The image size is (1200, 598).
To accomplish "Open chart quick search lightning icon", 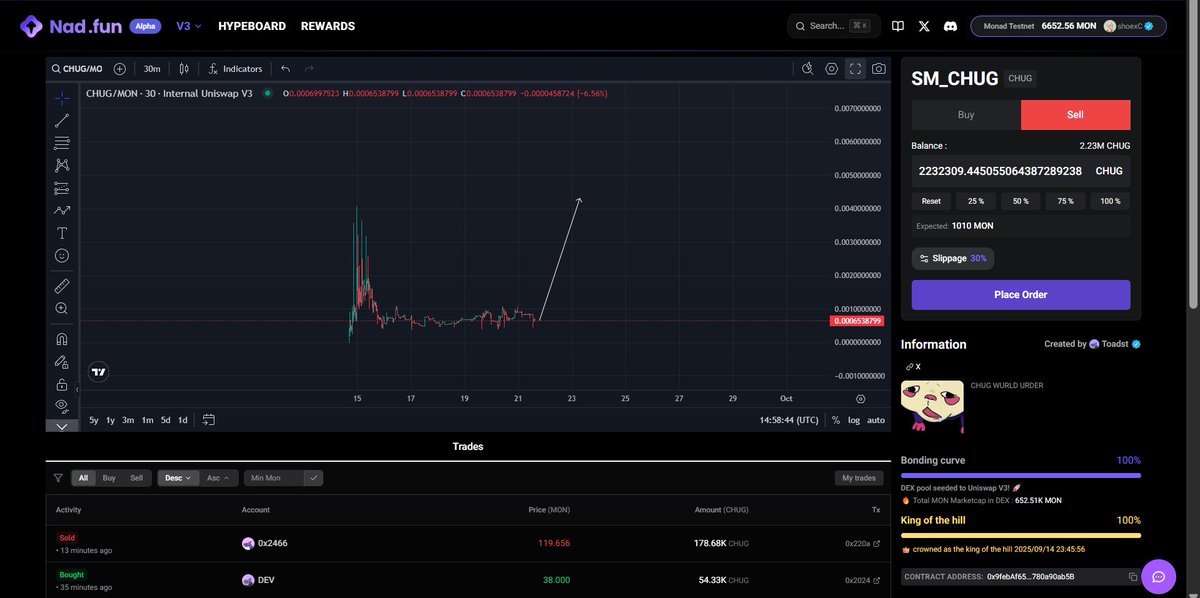I will (808, 69).
